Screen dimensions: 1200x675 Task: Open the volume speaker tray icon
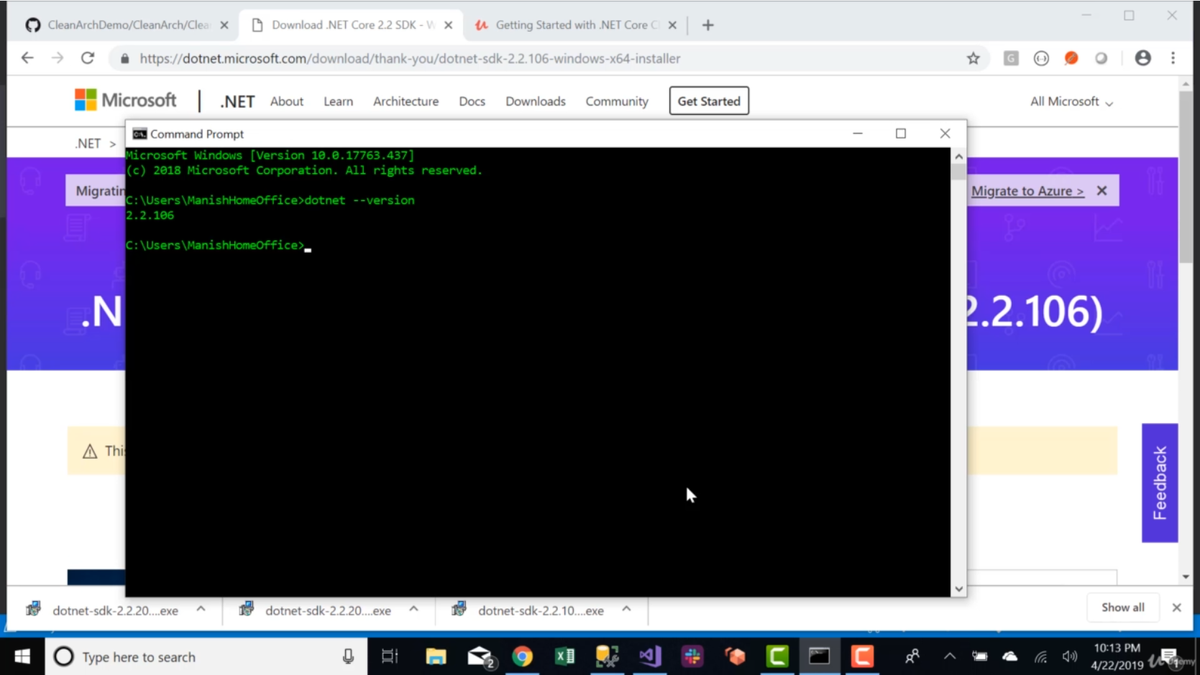pos(1070,657)
